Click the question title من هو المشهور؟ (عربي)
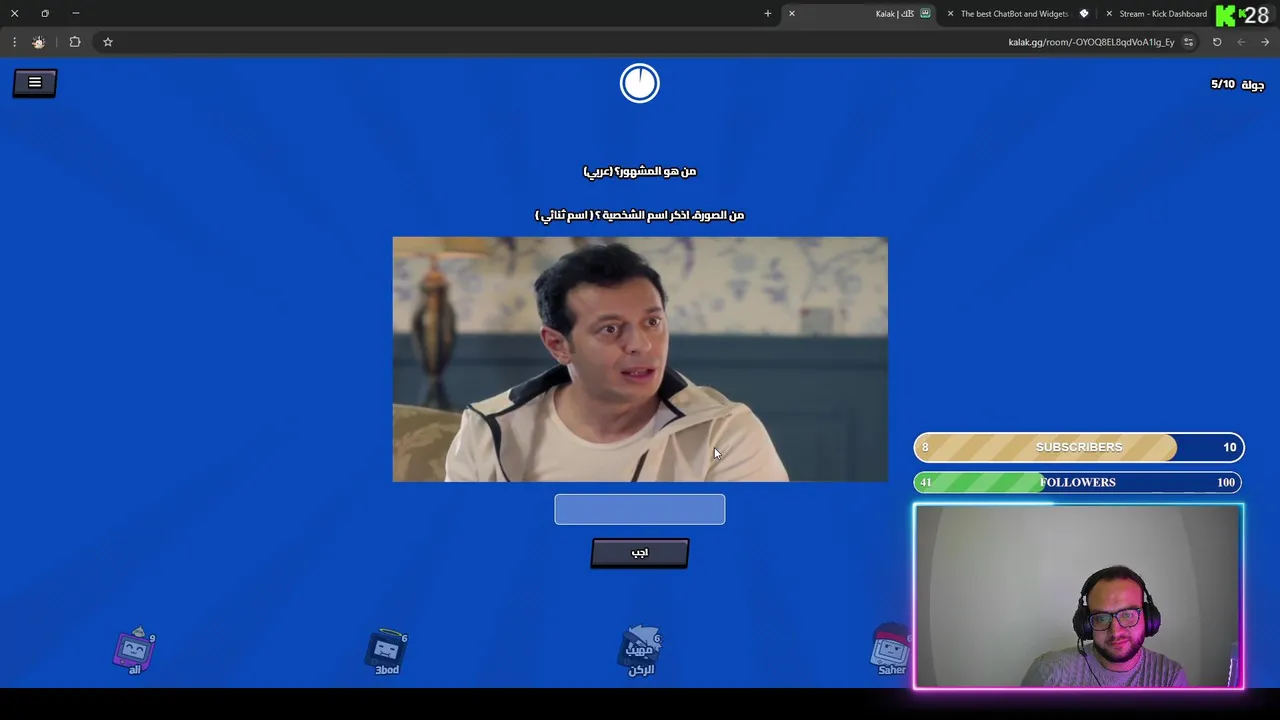The width and height of the screenshot is (1280, 720). tap(640, 171)
